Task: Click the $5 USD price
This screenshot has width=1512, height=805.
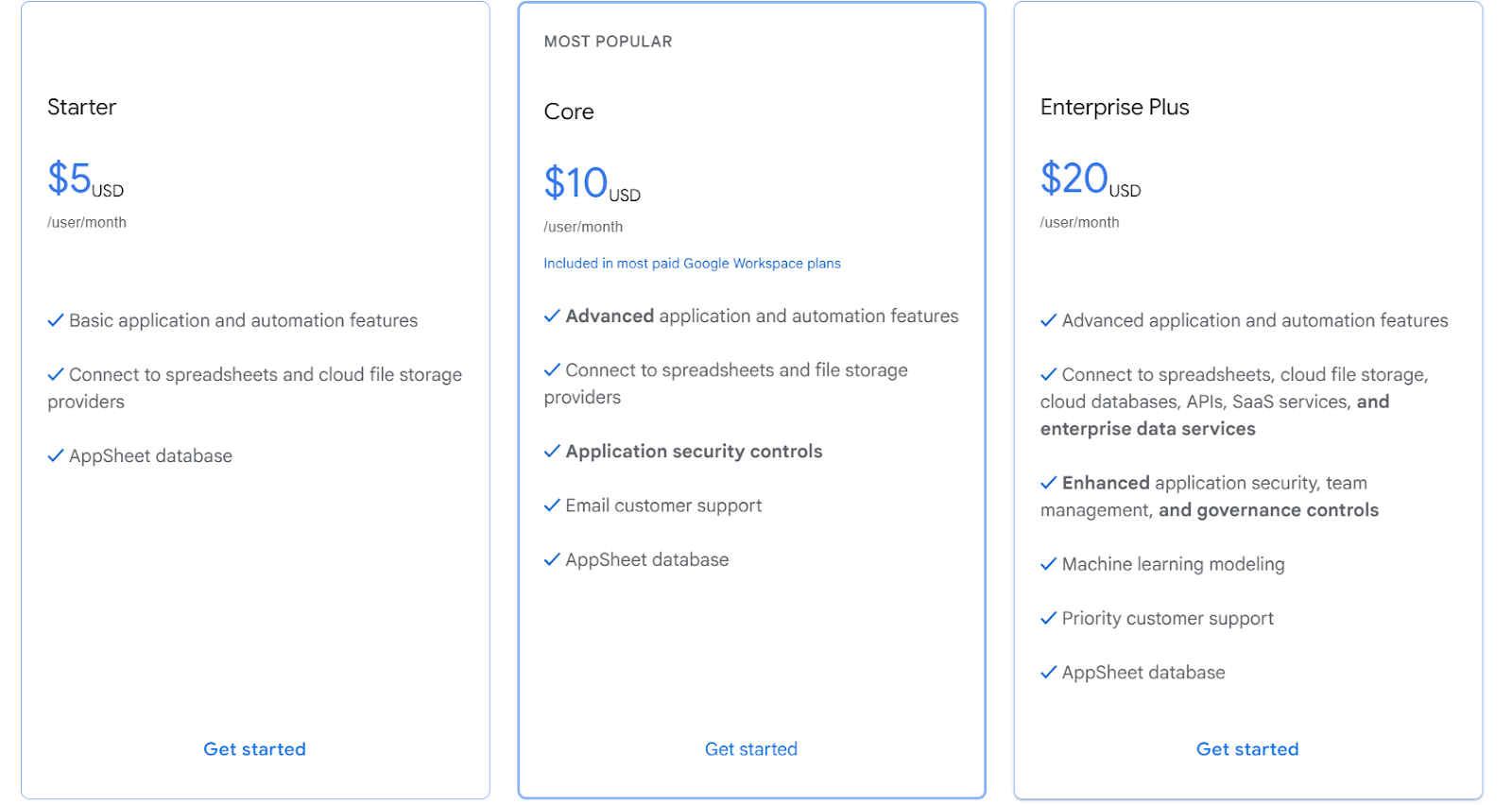Action: [86, 179]
